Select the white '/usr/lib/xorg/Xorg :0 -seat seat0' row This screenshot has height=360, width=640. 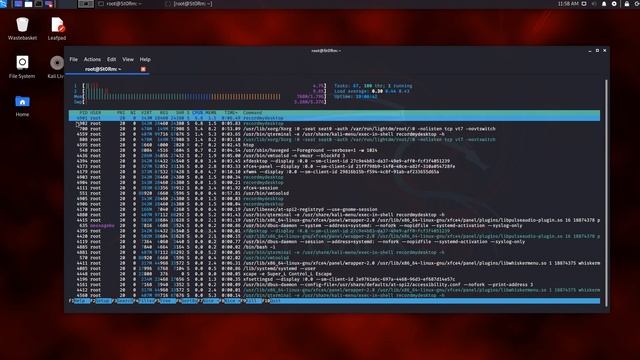pos(334,129)
